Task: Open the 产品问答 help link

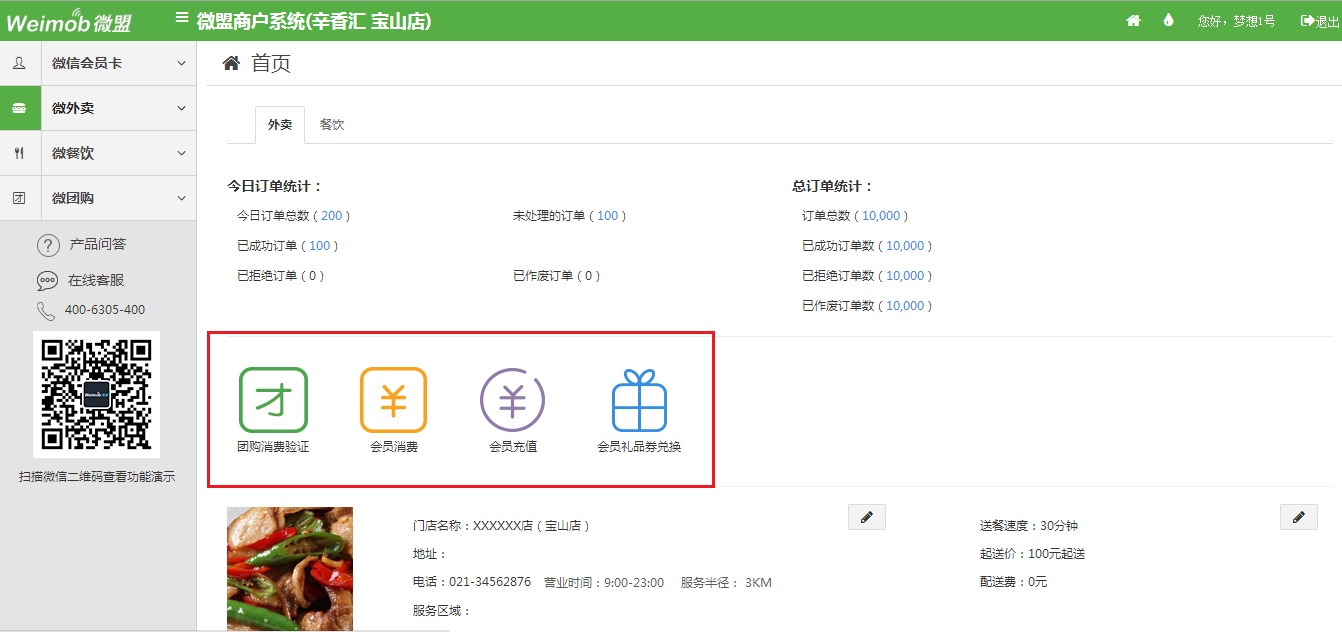Action: tap(97, 245)
